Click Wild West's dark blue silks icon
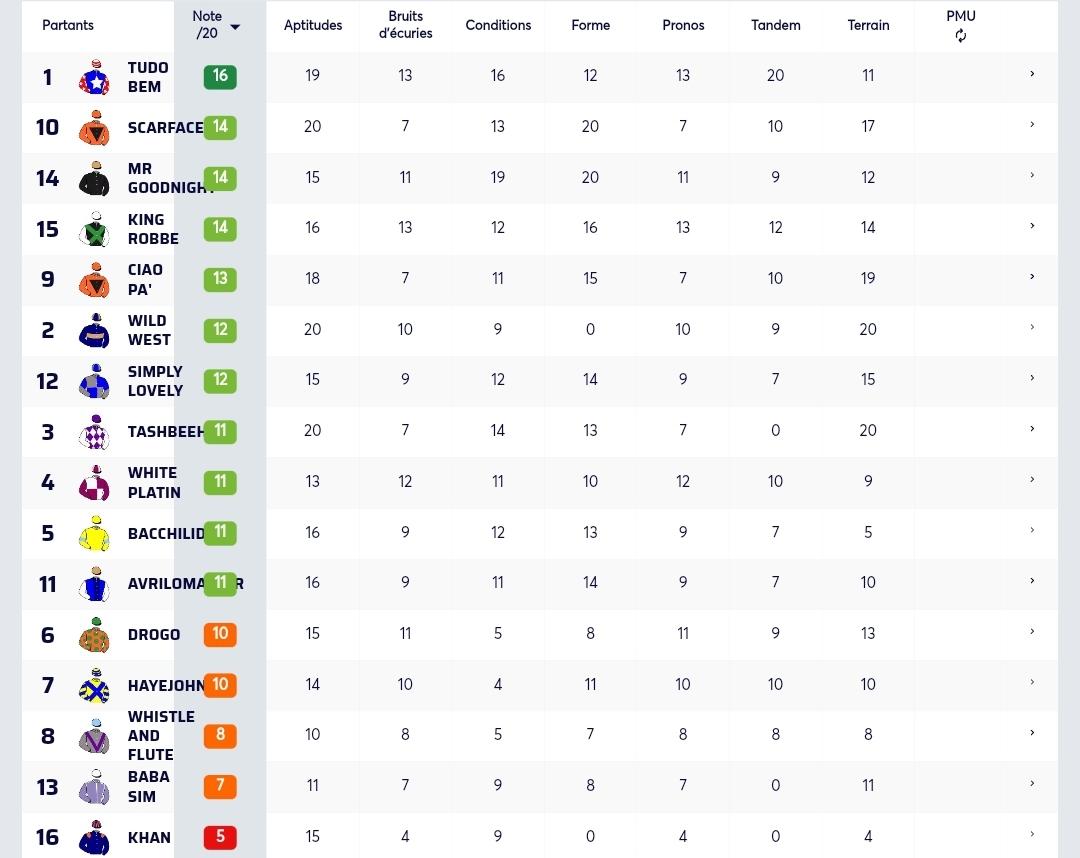The image size is (1080, 858). click(x=94, y=331)
